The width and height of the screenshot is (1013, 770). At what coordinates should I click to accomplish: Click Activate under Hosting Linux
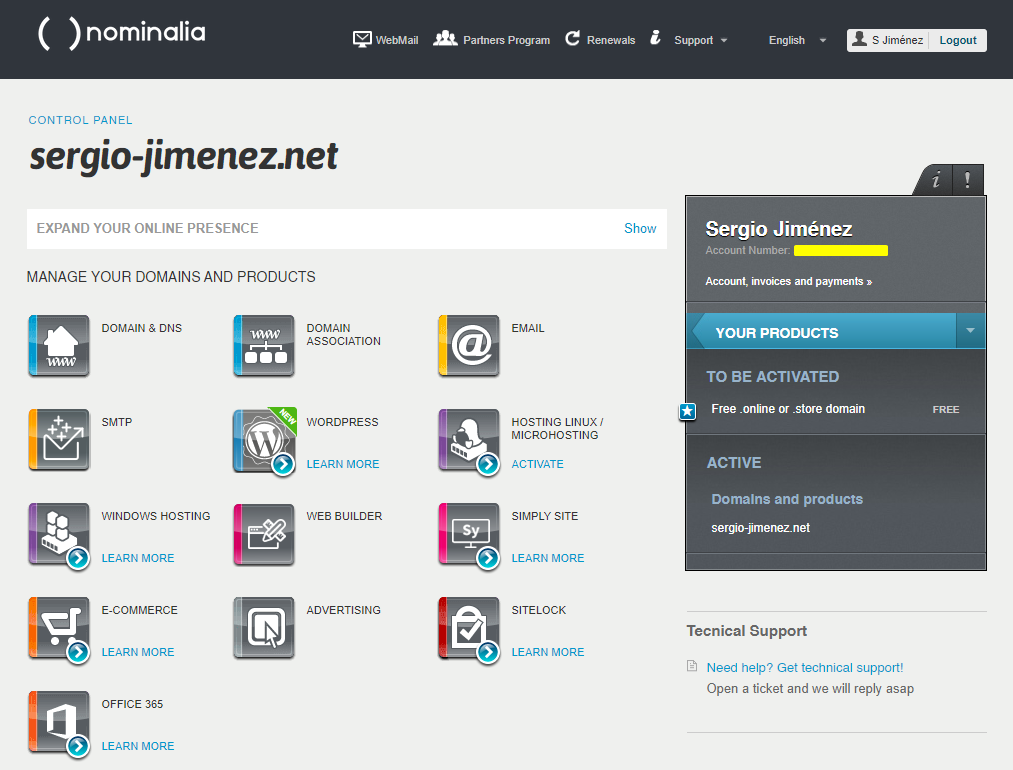538,464
